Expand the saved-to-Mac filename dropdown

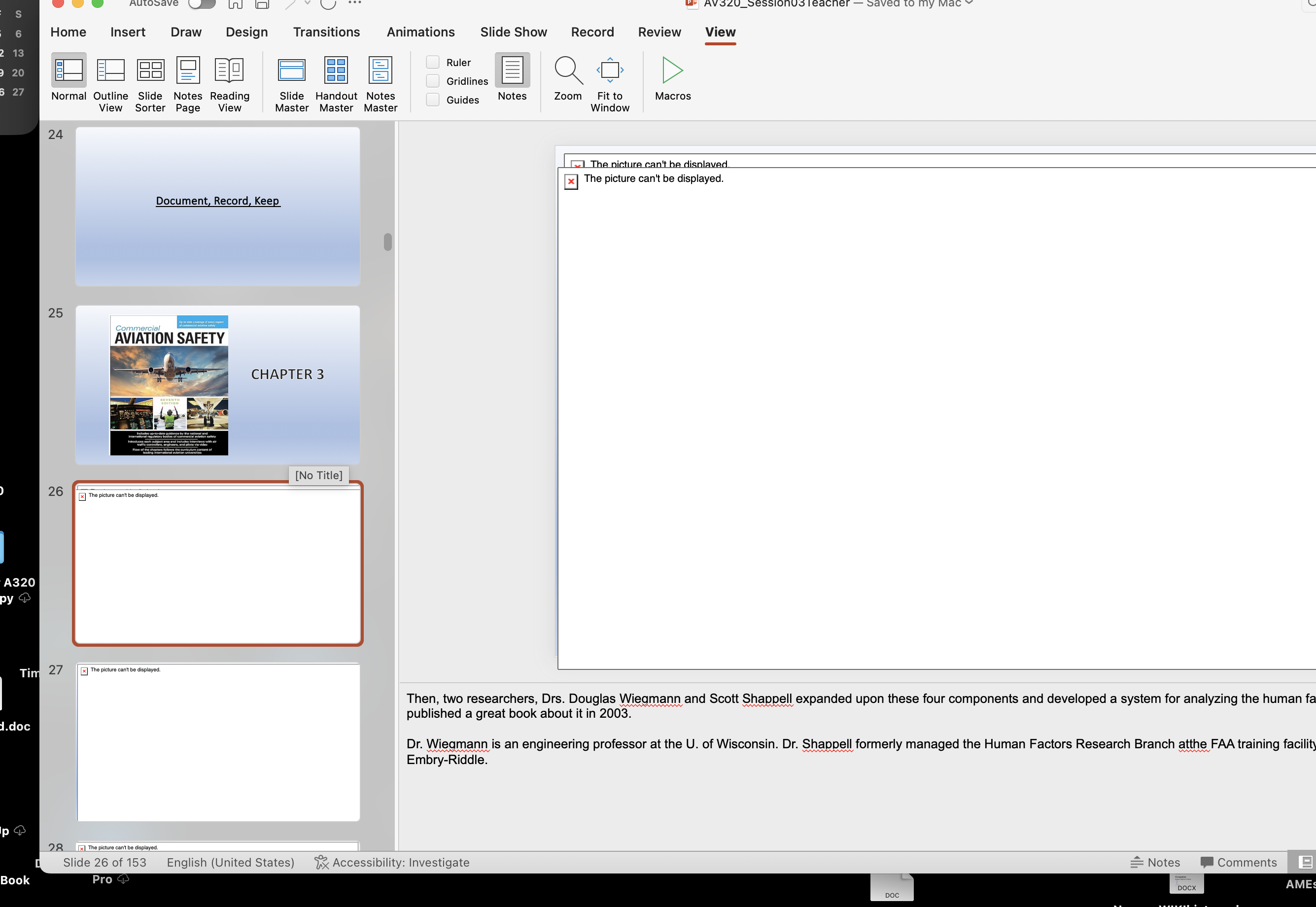(x=968, y=3)
